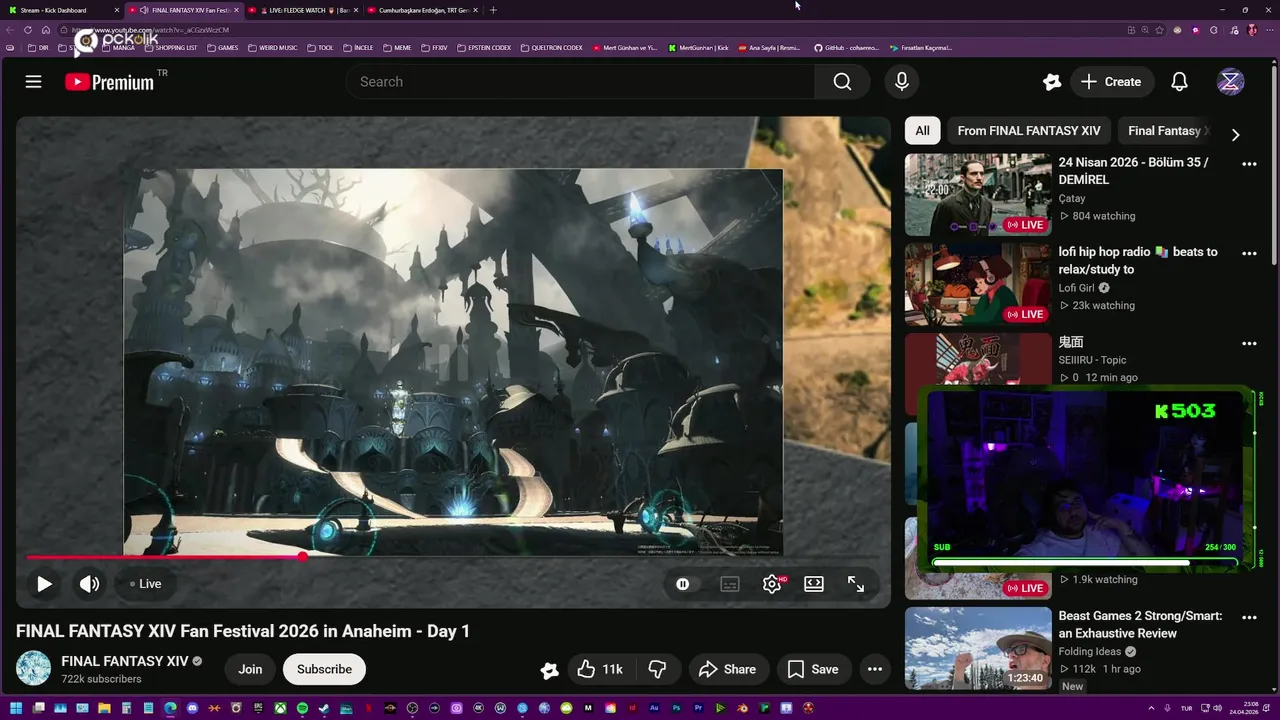Click the Beast Games 2 Strong/Smart title

click(1140, 625)
